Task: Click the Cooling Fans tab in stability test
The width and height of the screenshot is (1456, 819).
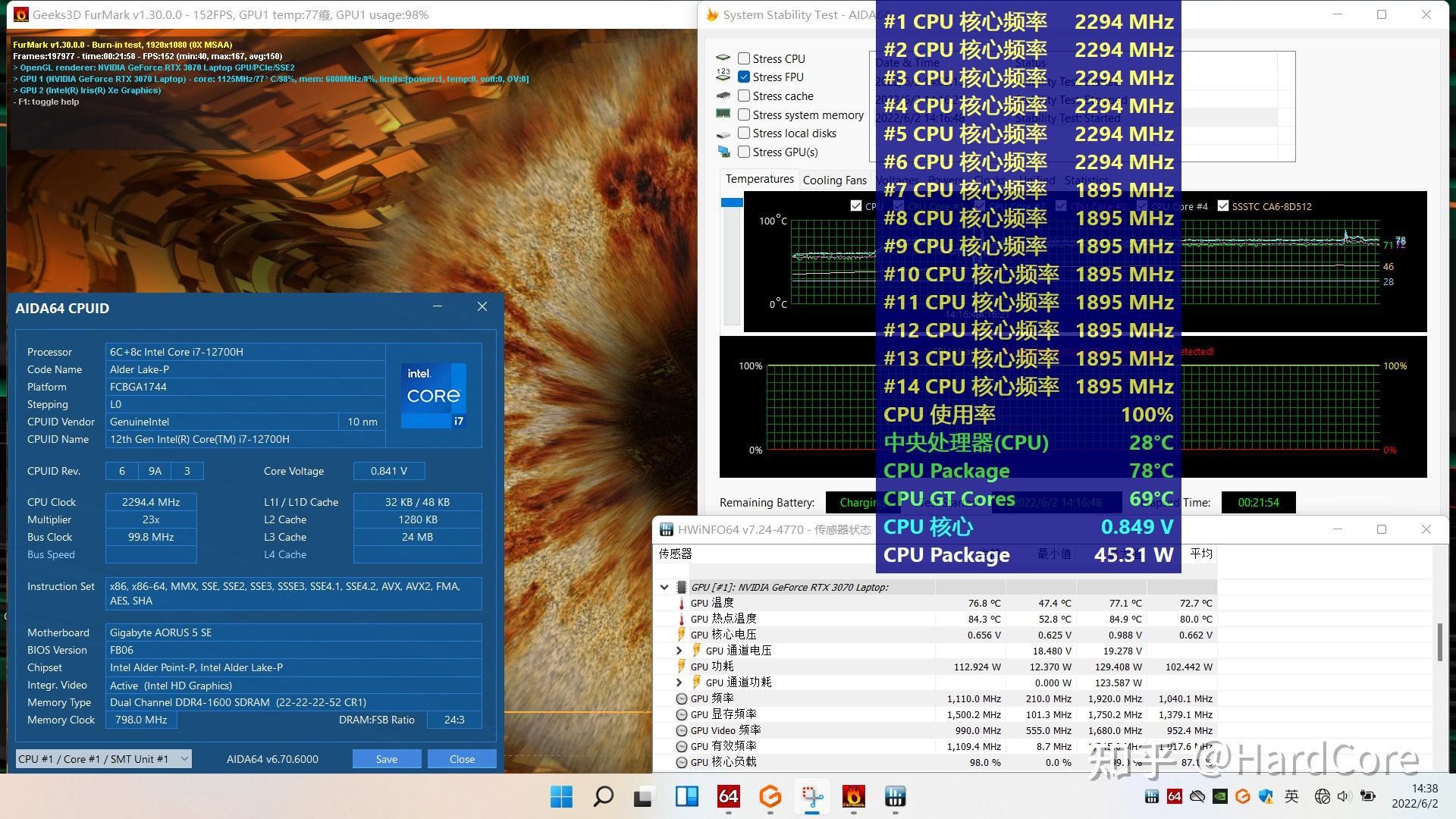Action: [833, 179]
